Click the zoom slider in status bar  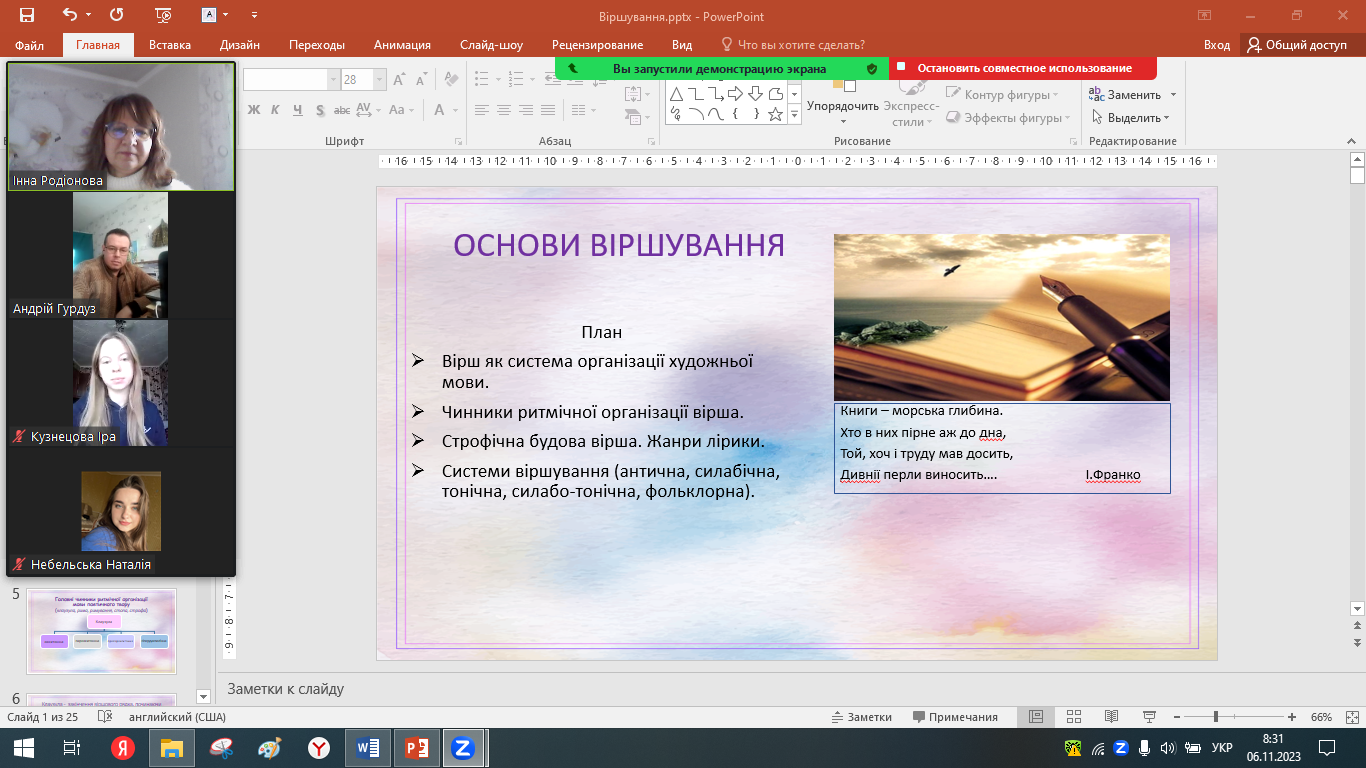[x=1215, y=717]
